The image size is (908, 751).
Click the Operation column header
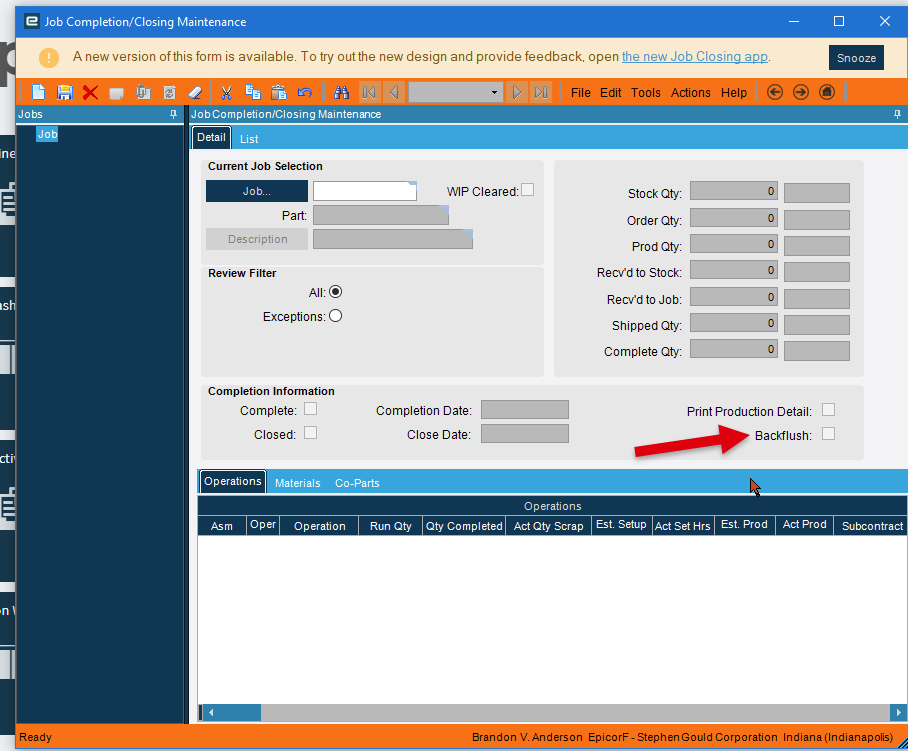(319, 526)
